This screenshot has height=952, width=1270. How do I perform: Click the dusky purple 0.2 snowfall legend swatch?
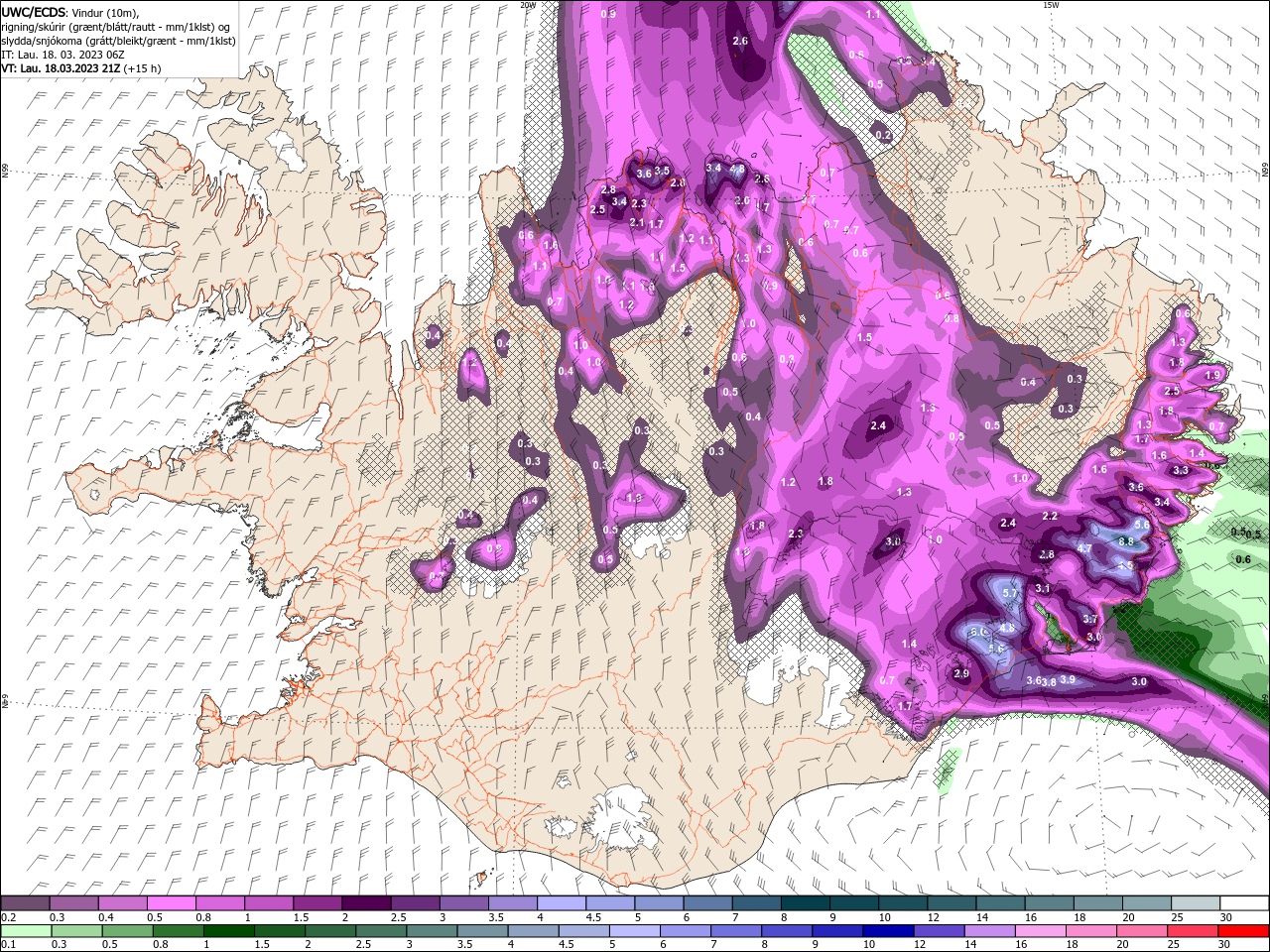point(25,903)
